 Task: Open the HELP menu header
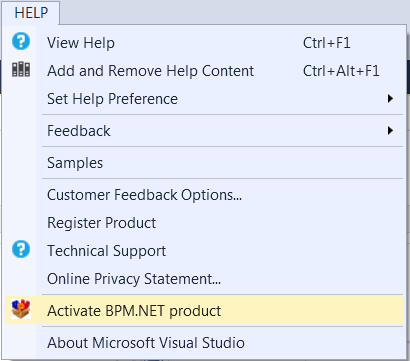point(31,13)
